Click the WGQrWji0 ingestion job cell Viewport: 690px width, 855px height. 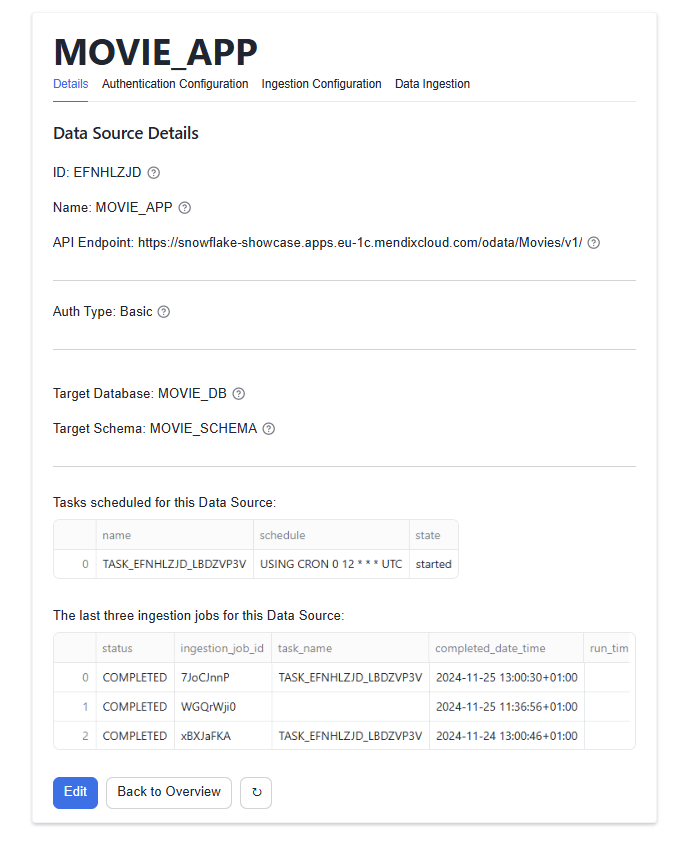coord(207,706)
